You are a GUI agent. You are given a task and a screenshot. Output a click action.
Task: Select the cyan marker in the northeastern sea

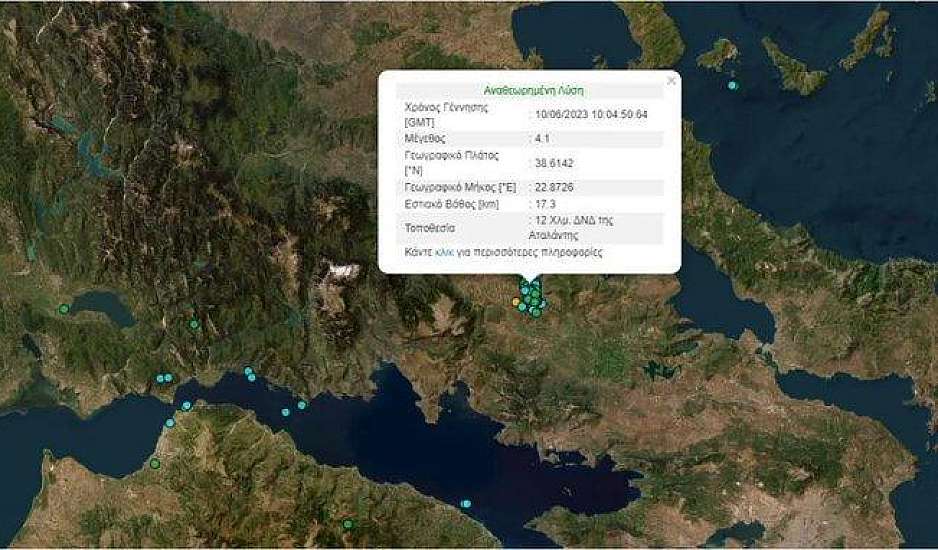pyautogui.click(x=733, y=86)
